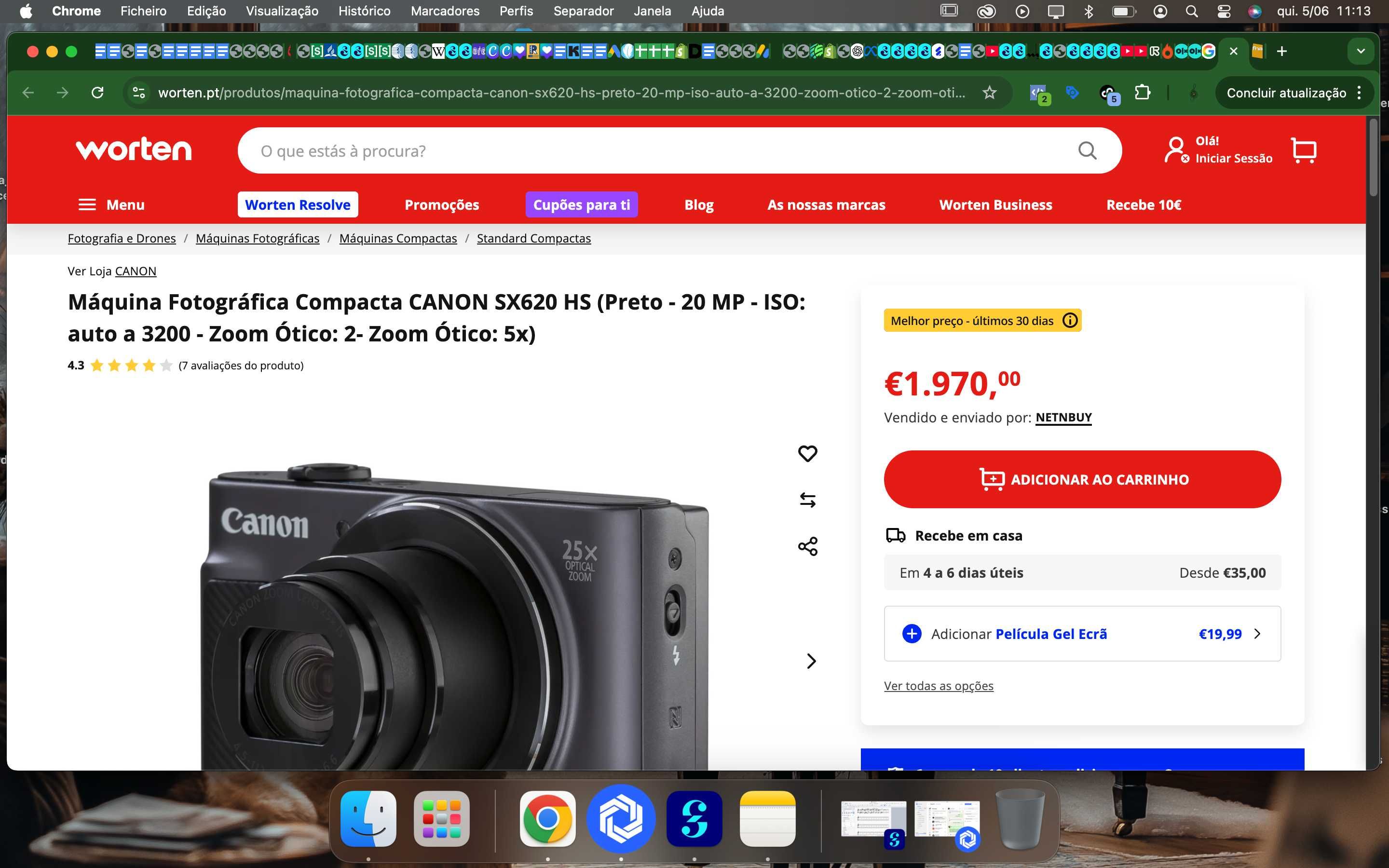The image size is (1389, 868).
Task: Open Standard Compactas breadcrumb
Action: pyautogui.click(x=533, y=238)
